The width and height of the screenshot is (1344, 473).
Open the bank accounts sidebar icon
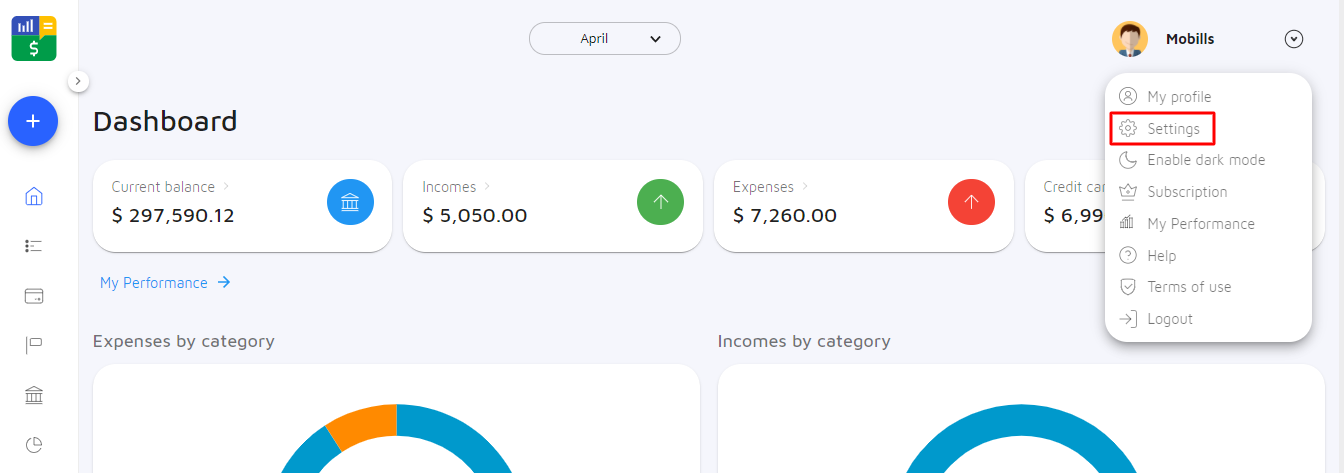[x=34, y=396]
